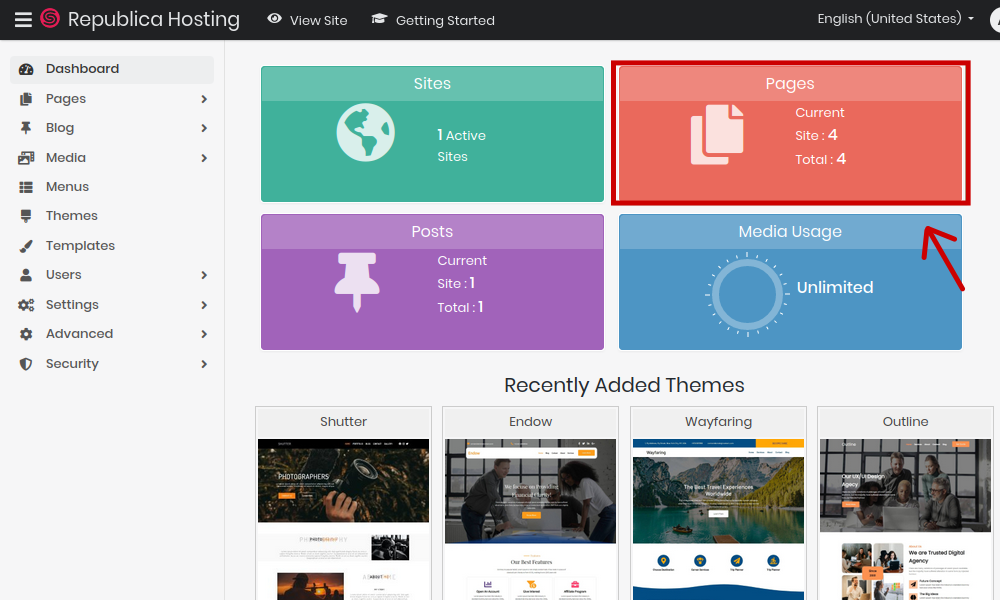The width and height of the screenshot is (1000, 600).
Task: Open the Menus sidebar item
Action: point(67,187)
